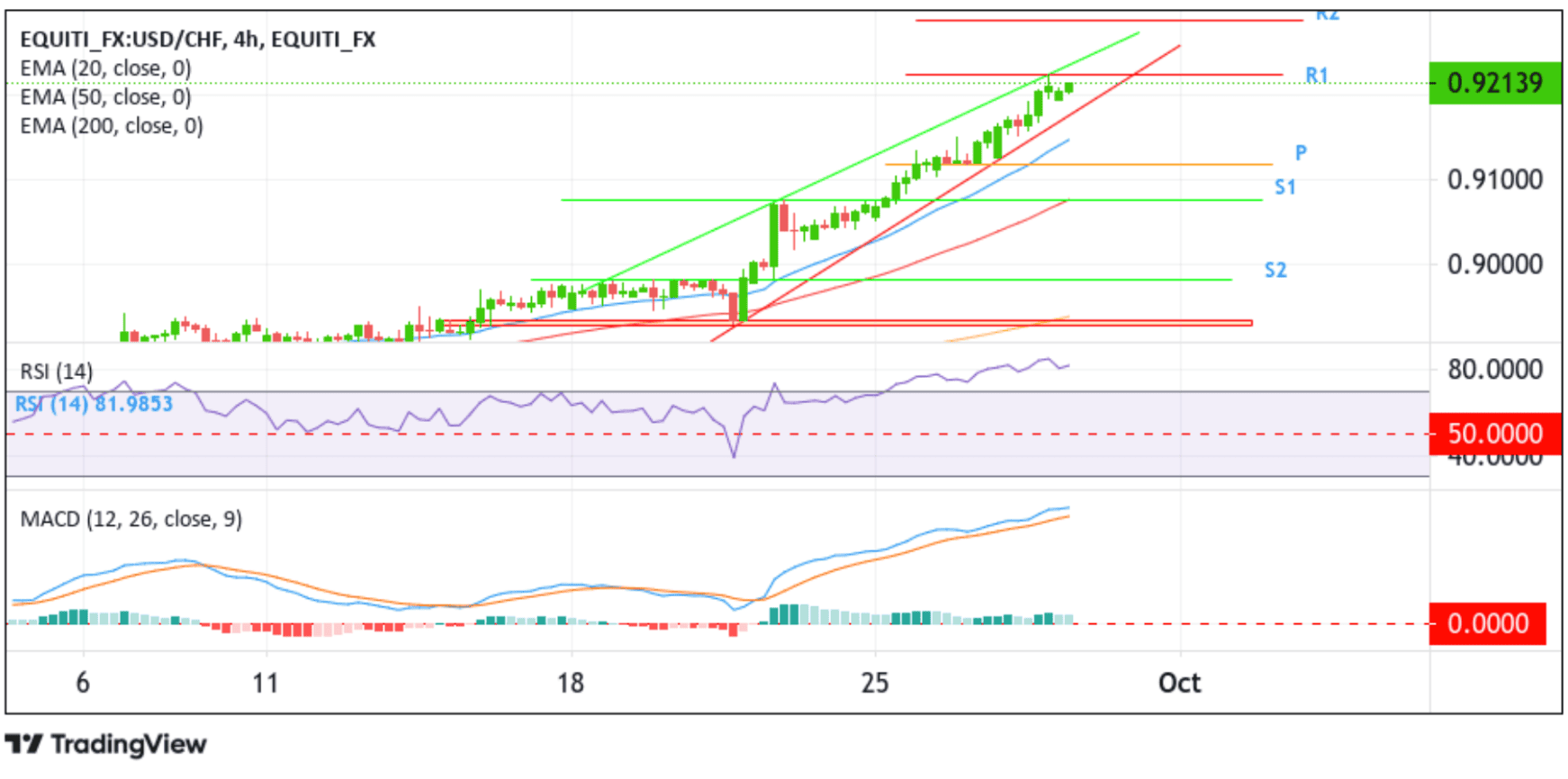Select the EMA (200, close, 0) legend

click(x=112, y=126)
